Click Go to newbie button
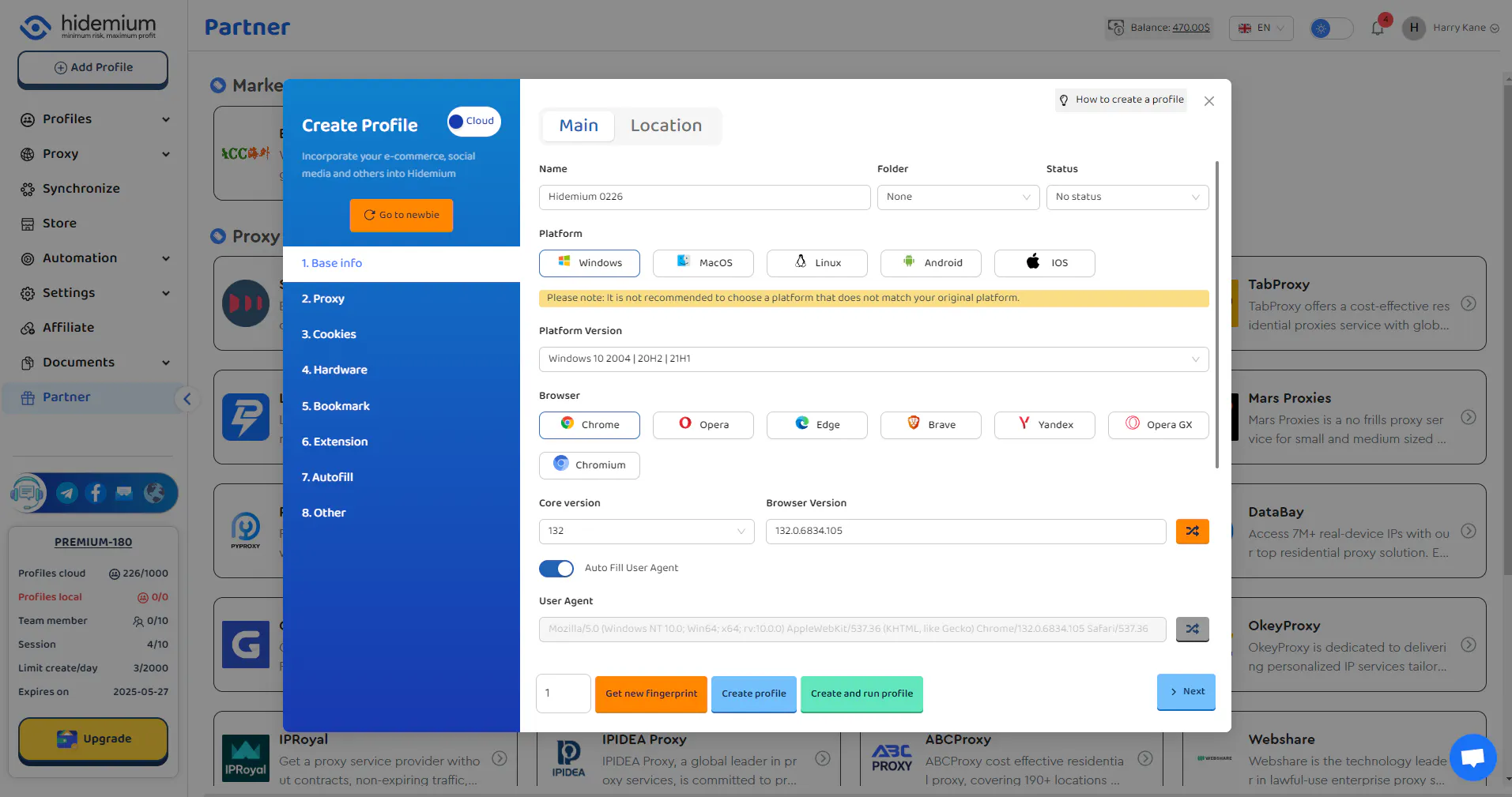This screenshot has width=1512, height=797. click(402, 216)
